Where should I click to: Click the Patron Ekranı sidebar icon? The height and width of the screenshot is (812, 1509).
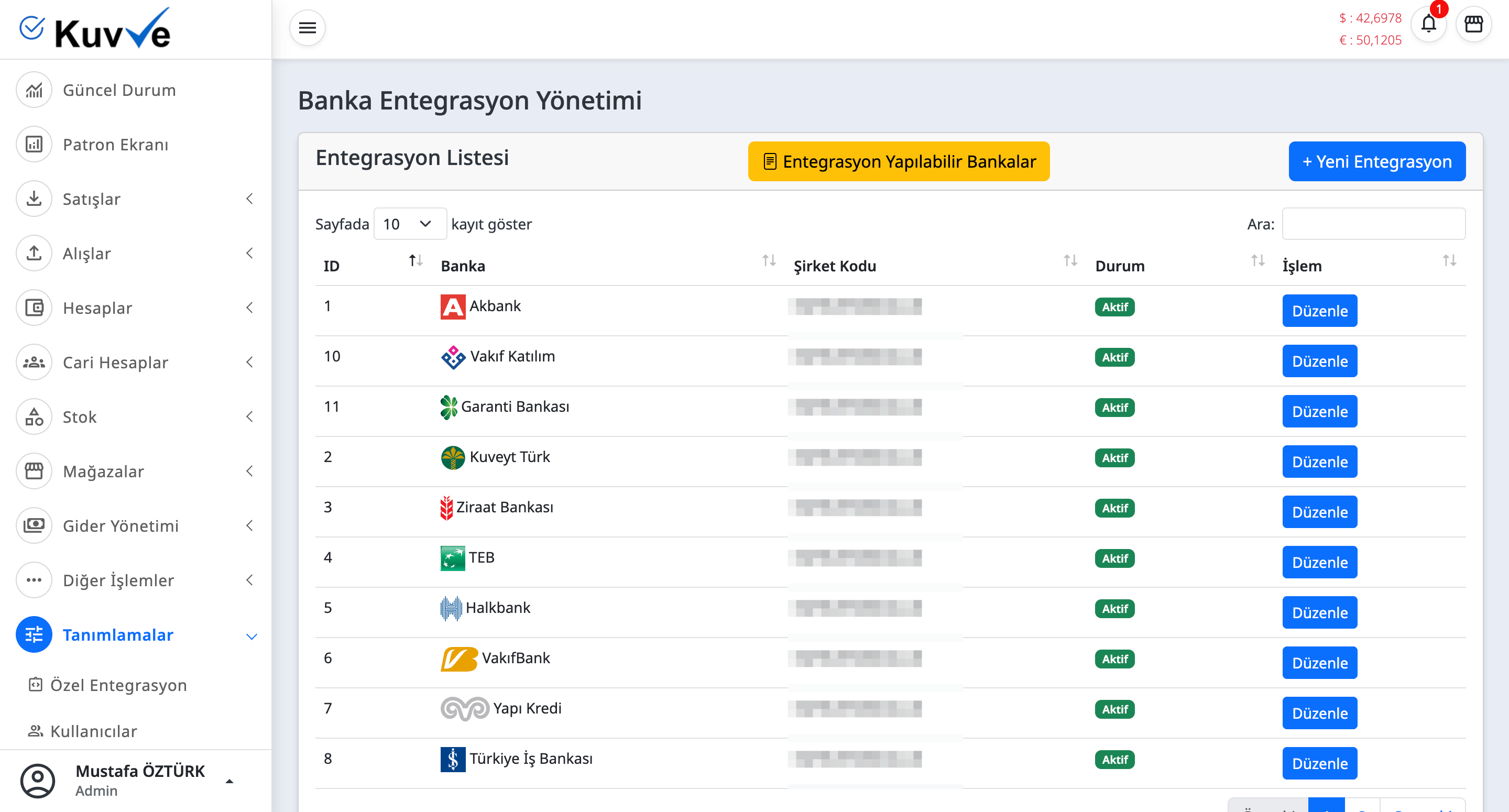click(x=34, y=145)
